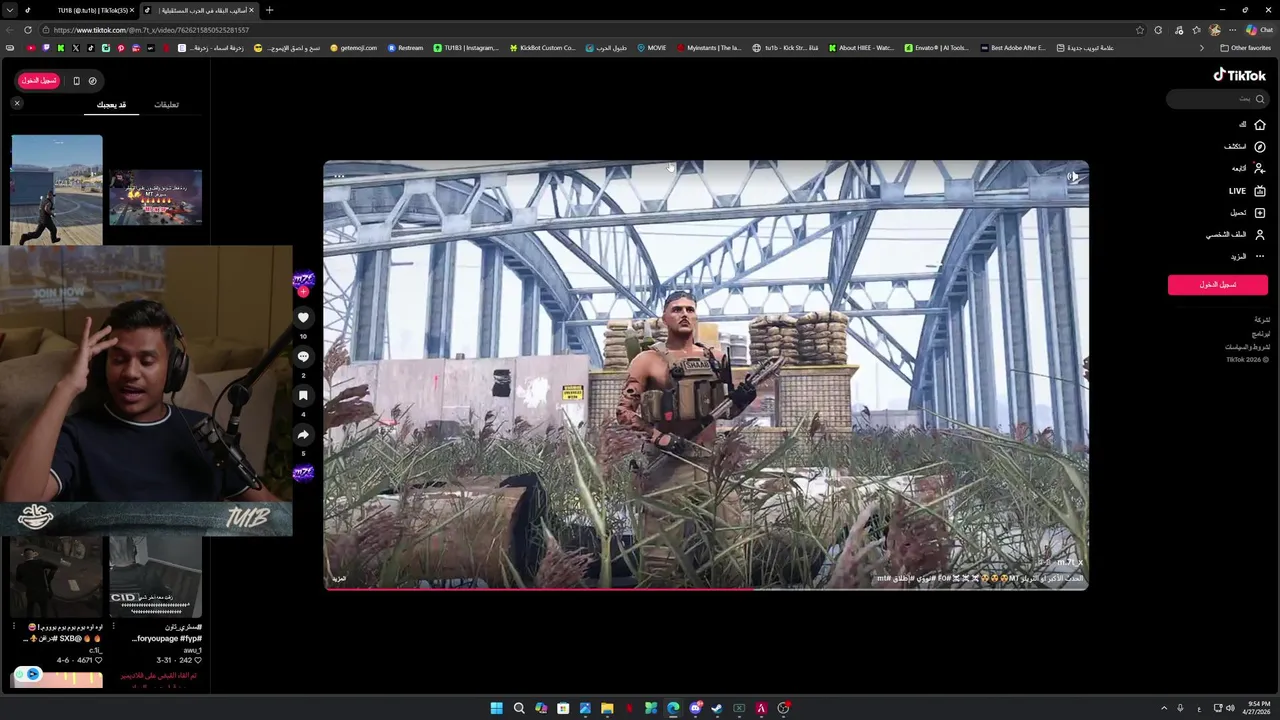Open the Following (أتابعه) page
Viewport: 1280px width, 720px height.
click(1248, 169)
